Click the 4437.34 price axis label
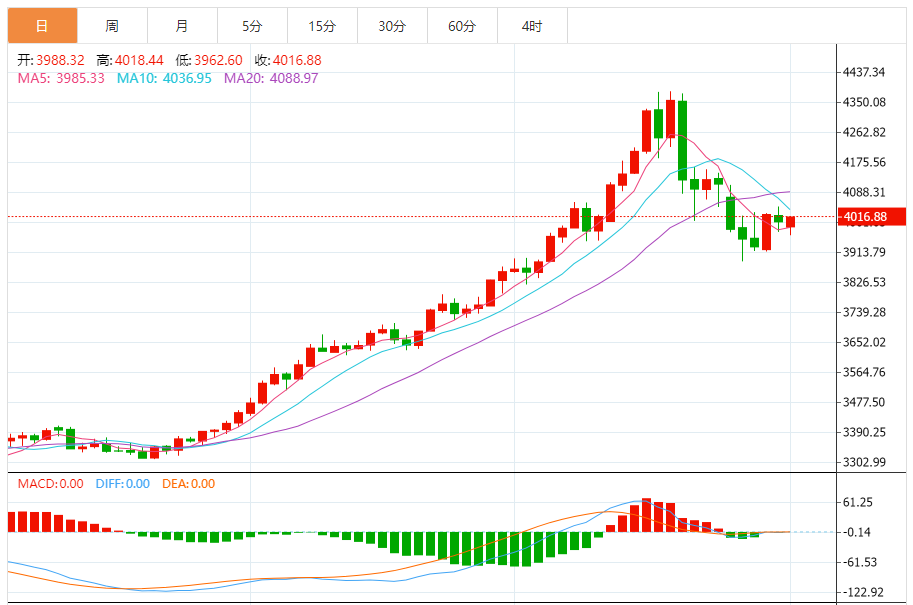Viewport: 913px width, 605px height. [864, 72]
